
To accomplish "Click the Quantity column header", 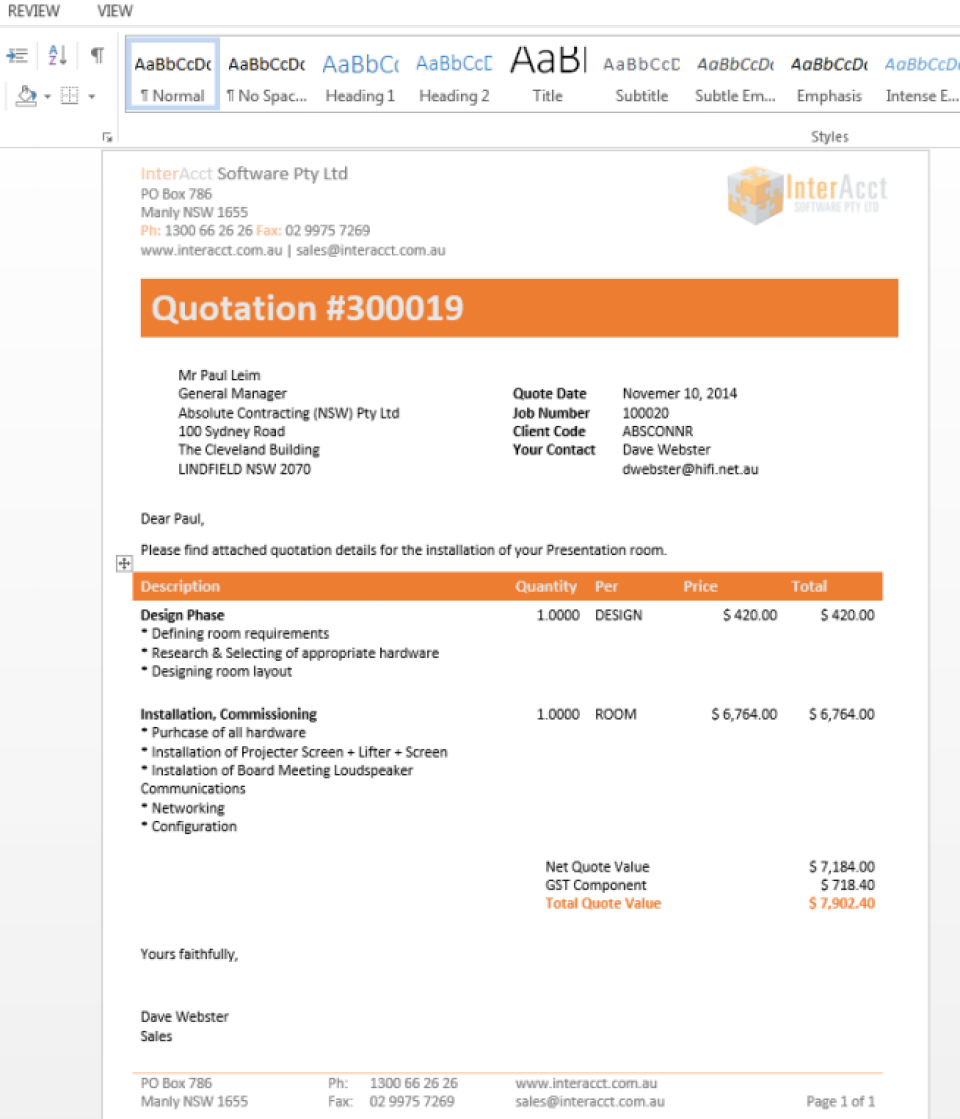I will point(546,587).
